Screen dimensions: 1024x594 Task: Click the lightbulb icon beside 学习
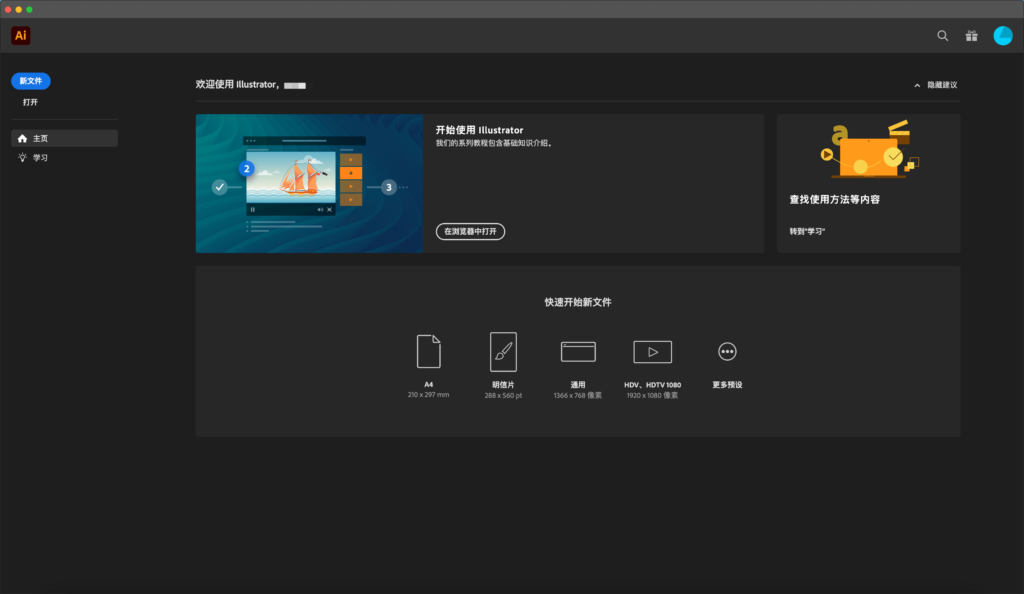(x=22, y=157)
